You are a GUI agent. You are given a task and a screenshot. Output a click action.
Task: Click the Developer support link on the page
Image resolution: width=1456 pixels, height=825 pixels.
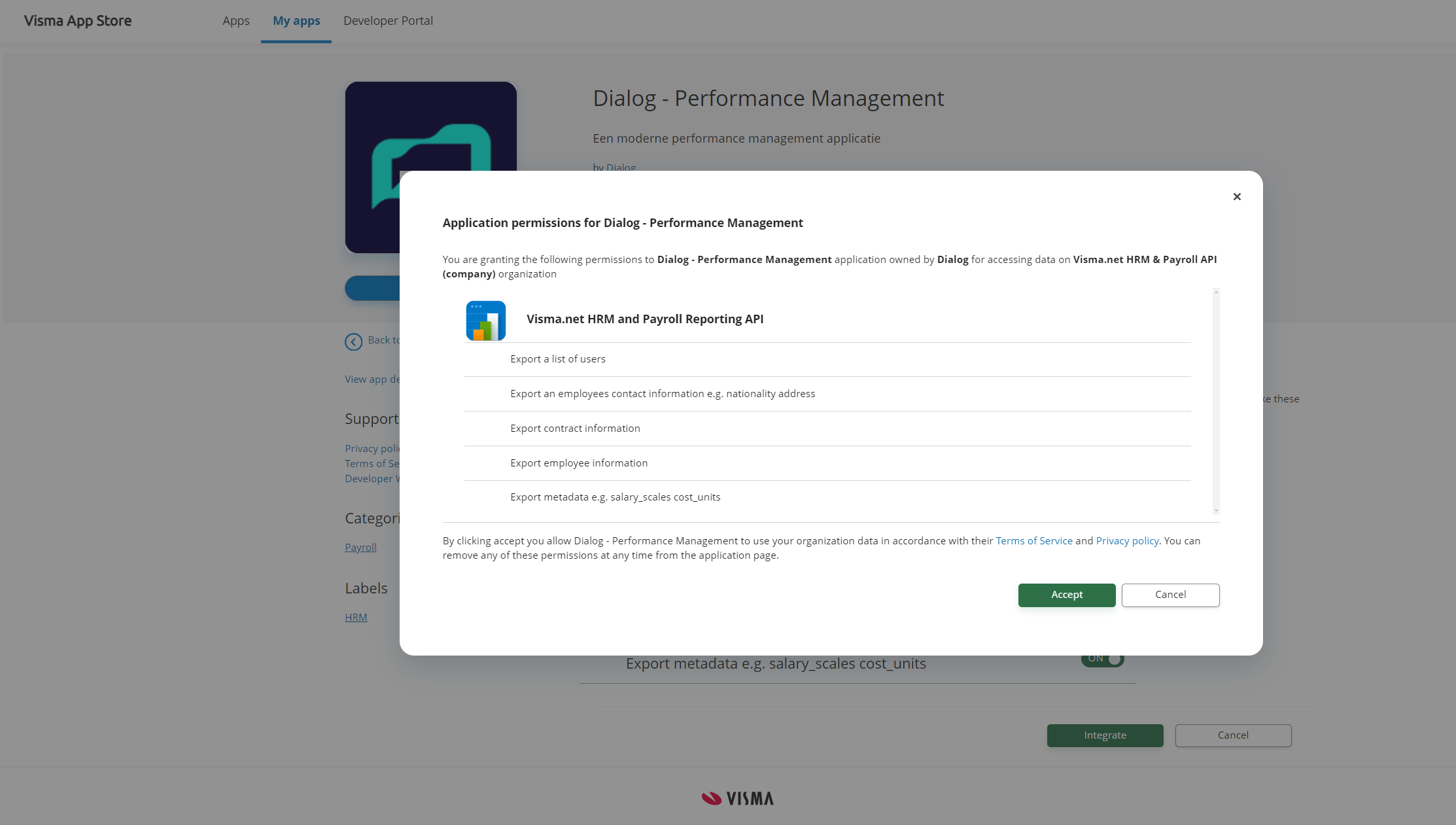click(372, 479)
